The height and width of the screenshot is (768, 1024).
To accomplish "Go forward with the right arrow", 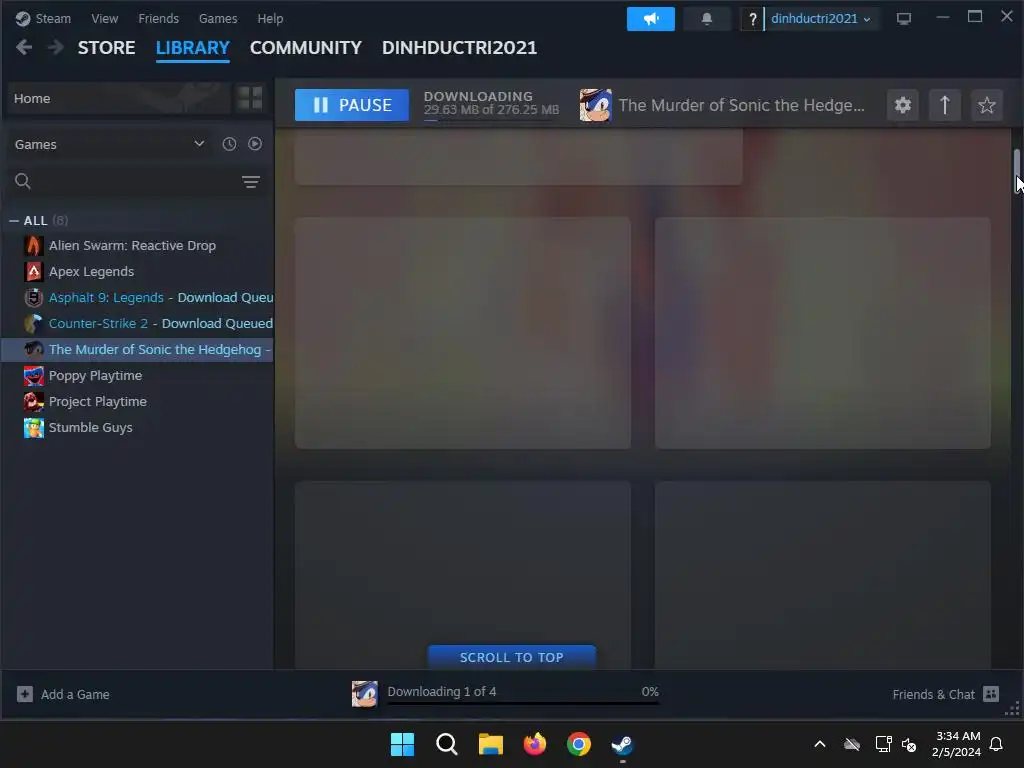I will [x=56, y=47].
